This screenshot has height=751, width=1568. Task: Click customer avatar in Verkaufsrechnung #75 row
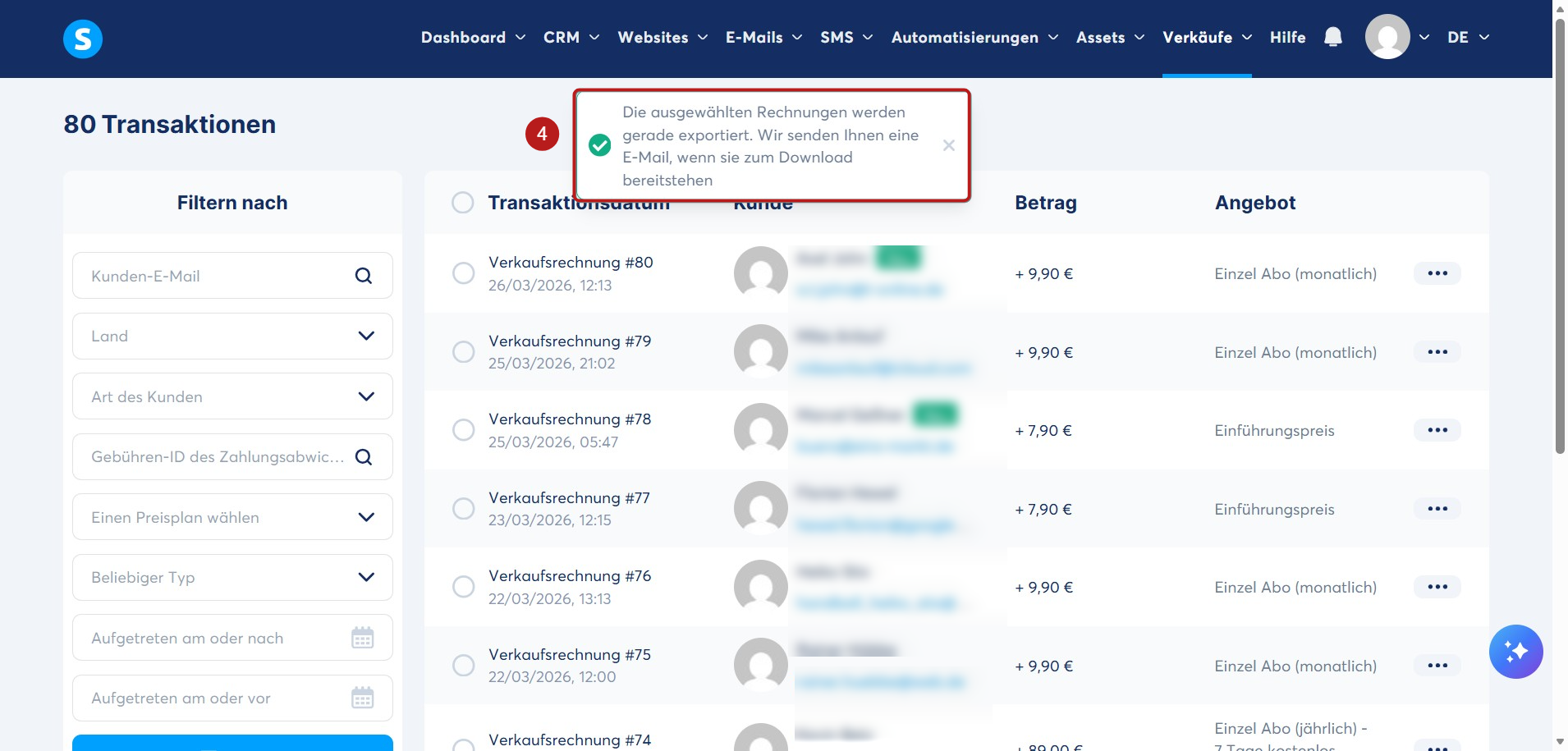coord(761,665)
